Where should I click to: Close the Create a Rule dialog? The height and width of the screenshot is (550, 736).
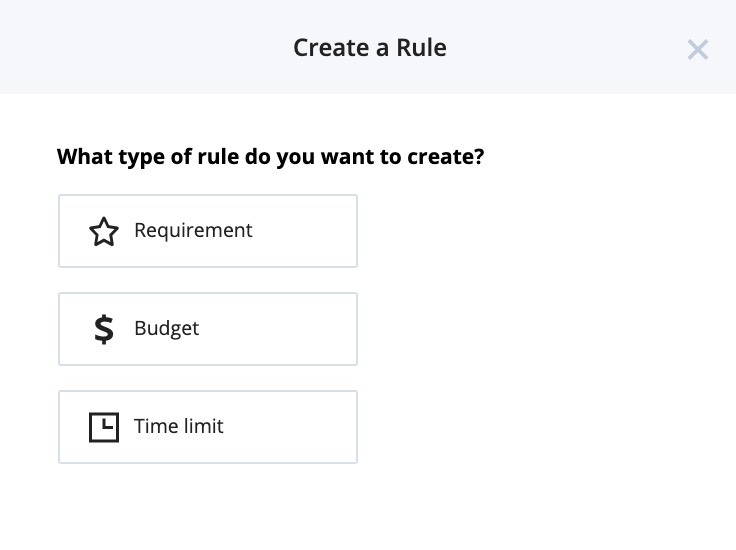[698, 49]
